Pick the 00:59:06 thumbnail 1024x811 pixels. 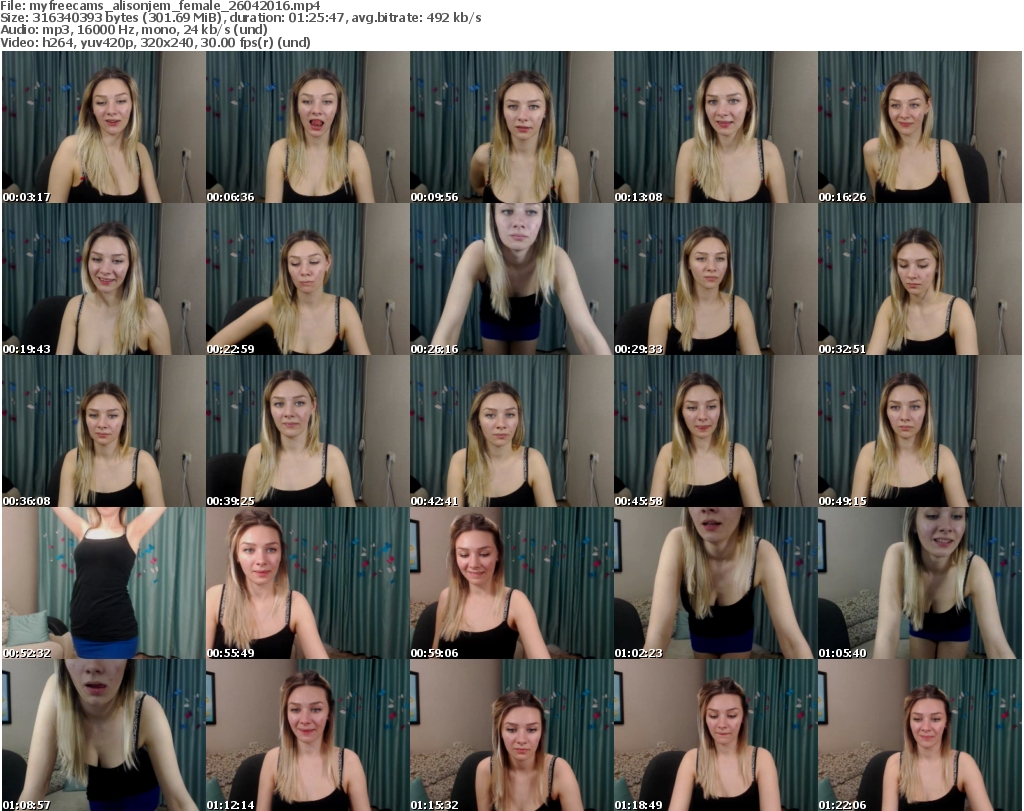tap(512, 583)
